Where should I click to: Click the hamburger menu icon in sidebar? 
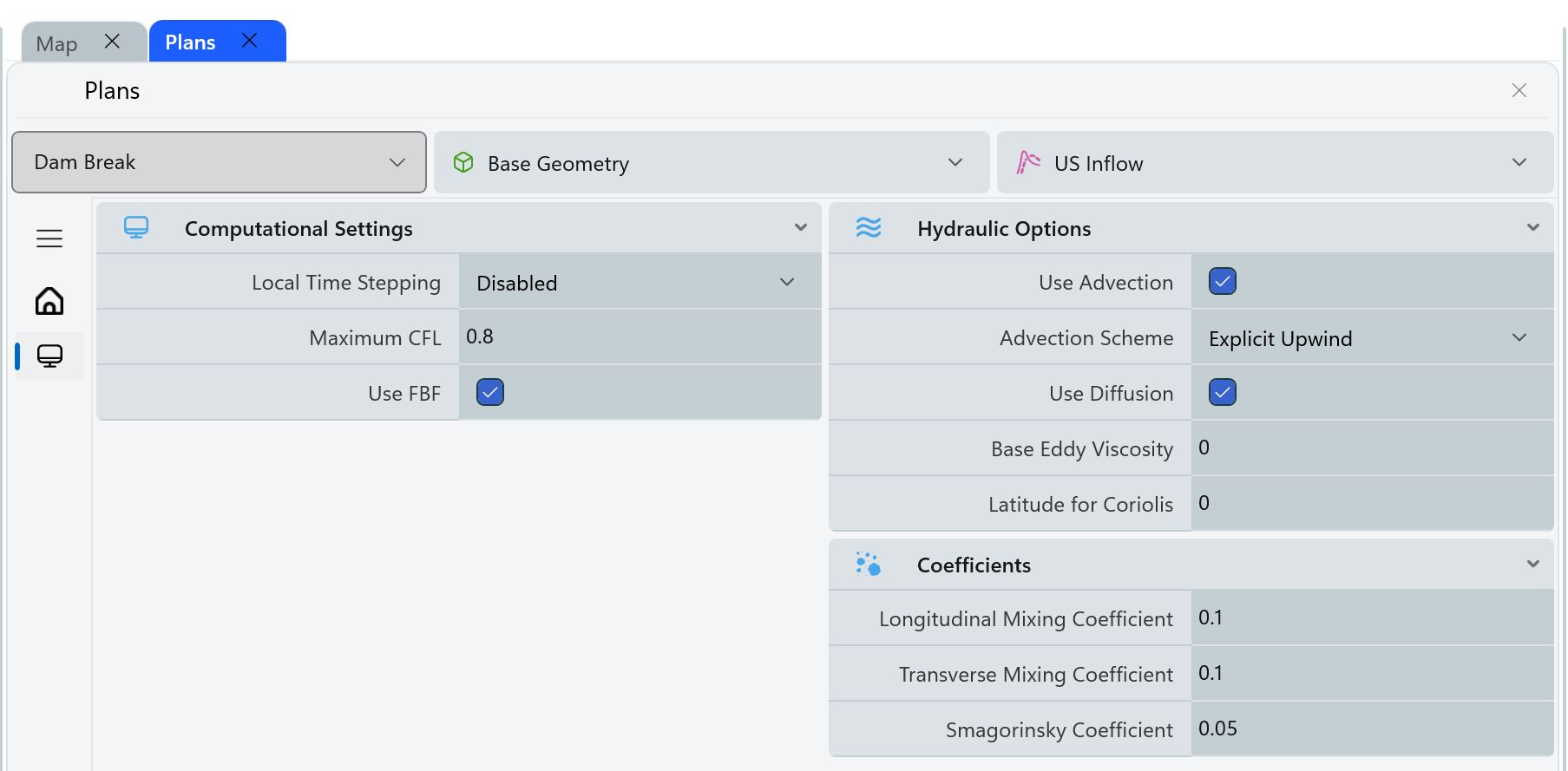[49, 238]
